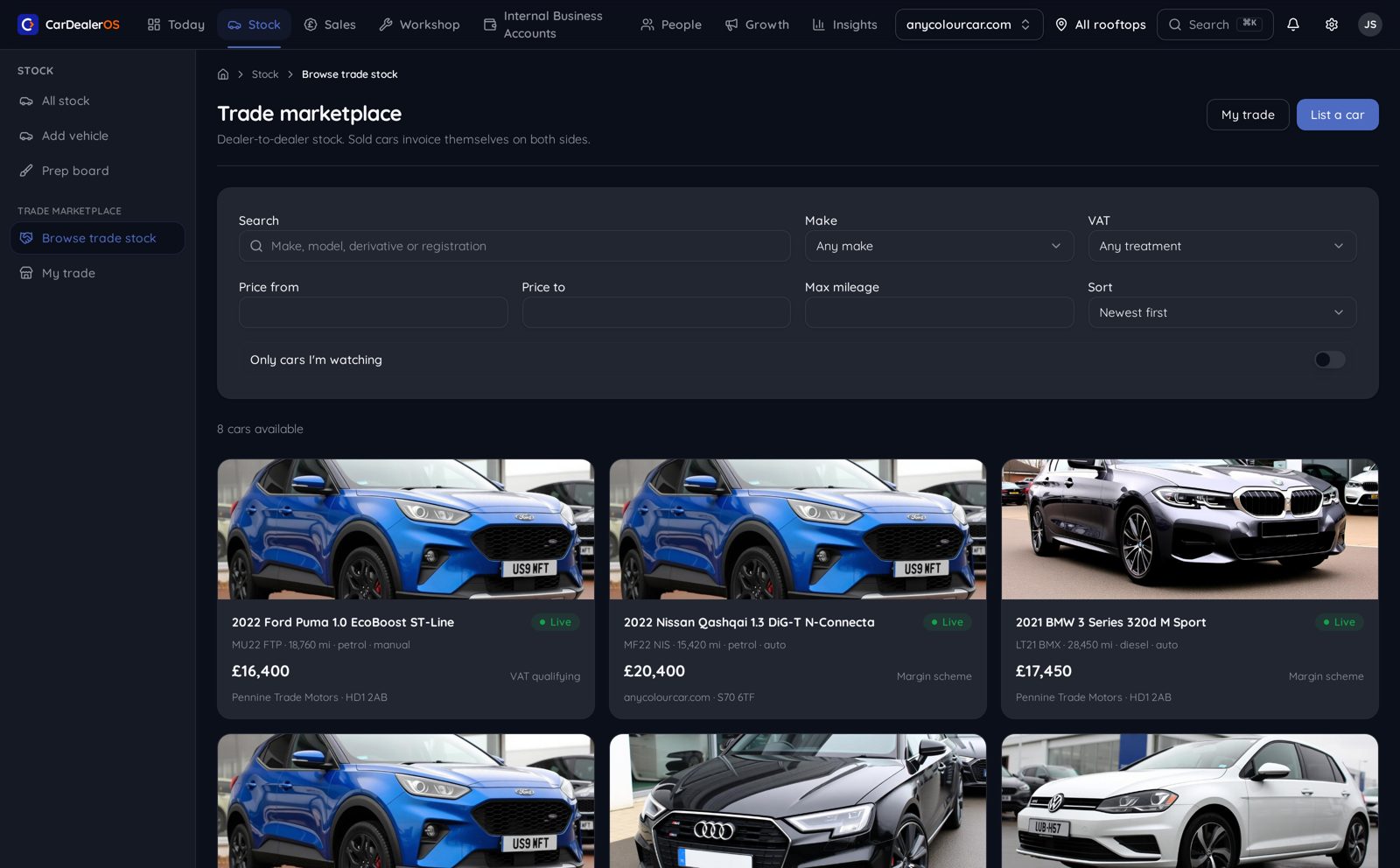Click the Stock breadcrumb link
1400x868 pixels.
click(265, 74)
